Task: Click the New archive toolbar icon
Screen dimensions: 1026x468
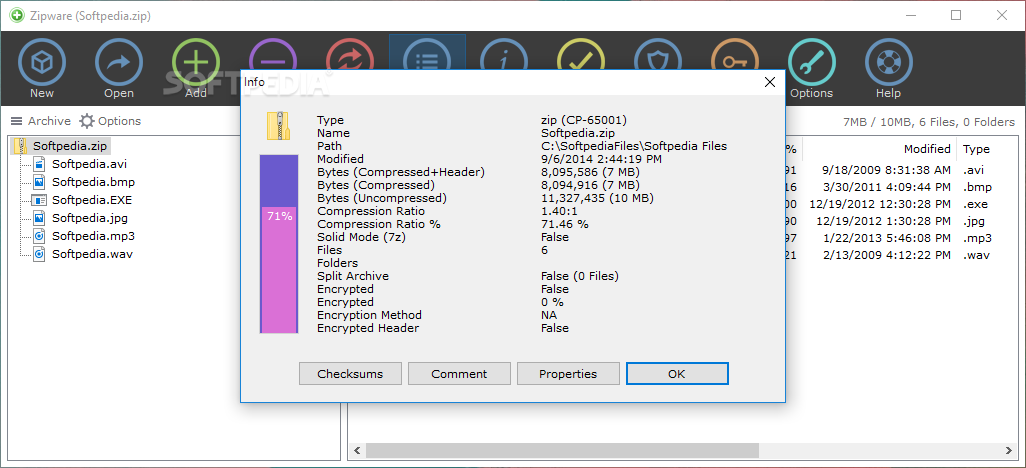Action: [x=41, y=62]
